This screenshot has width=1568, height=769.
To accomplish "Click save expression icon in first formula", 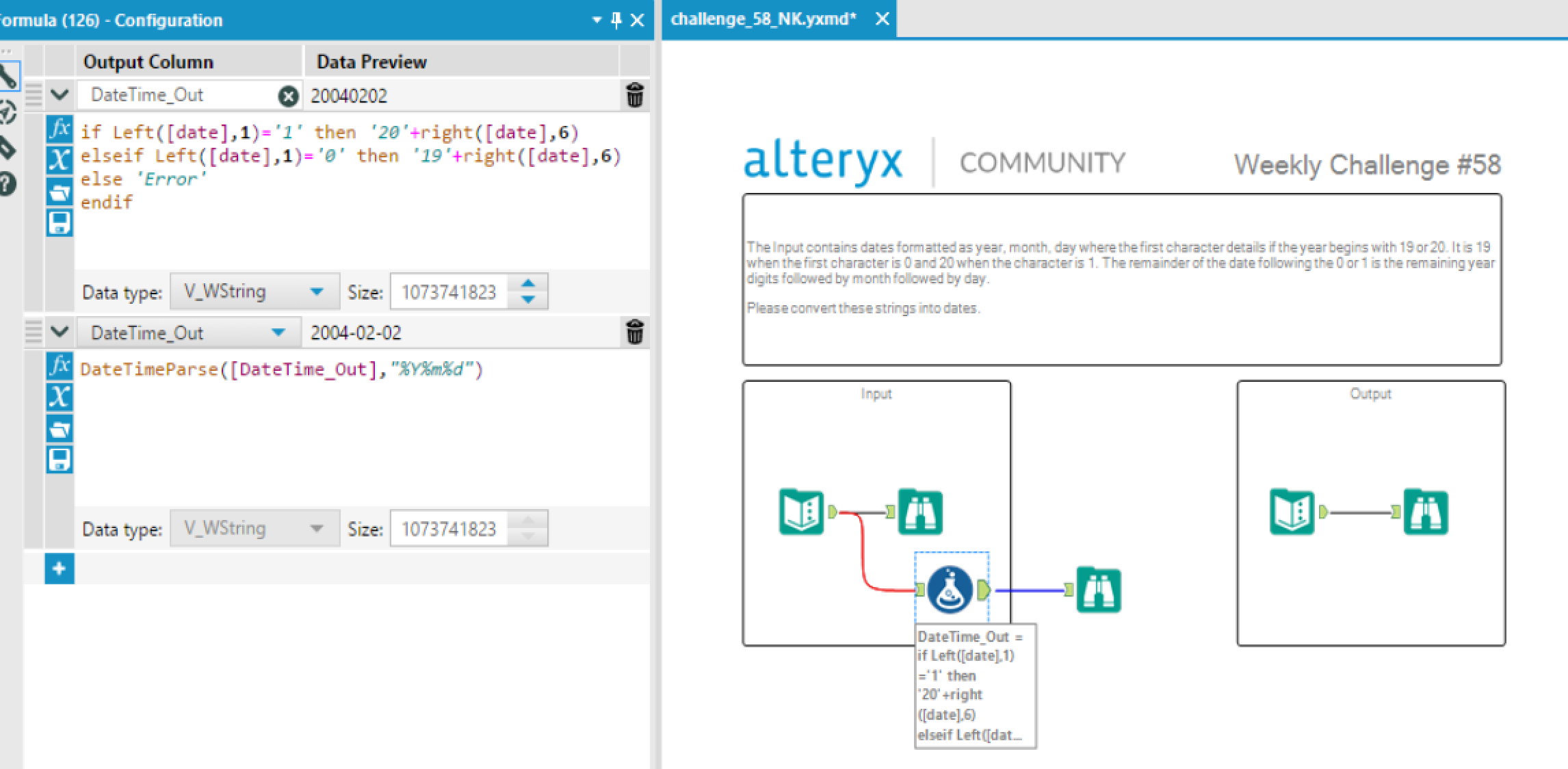I will [x=60, y=223].
